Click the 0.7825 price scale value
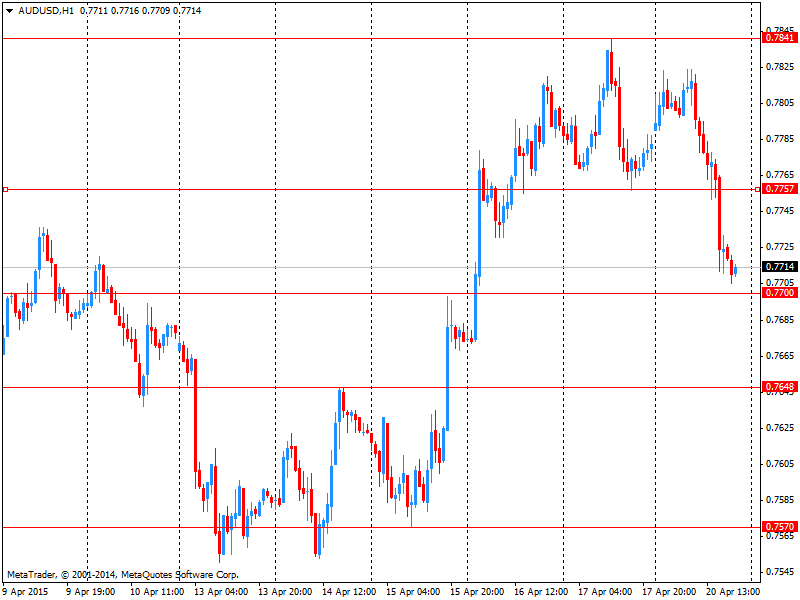Screen dimensions: 800x600 [x=780, y=67]
